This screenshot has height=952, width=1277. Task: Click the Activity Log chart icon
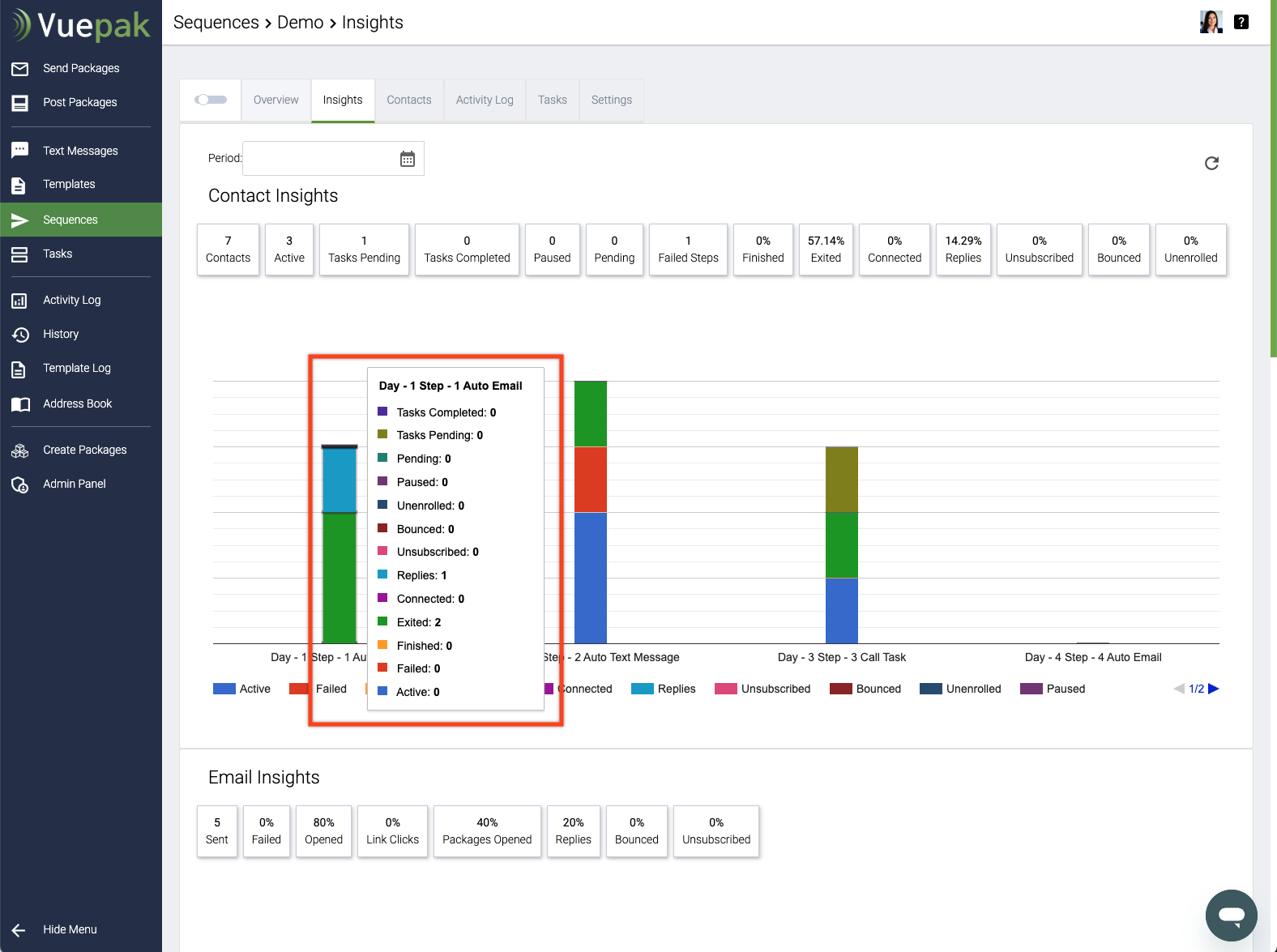point(20,301)
